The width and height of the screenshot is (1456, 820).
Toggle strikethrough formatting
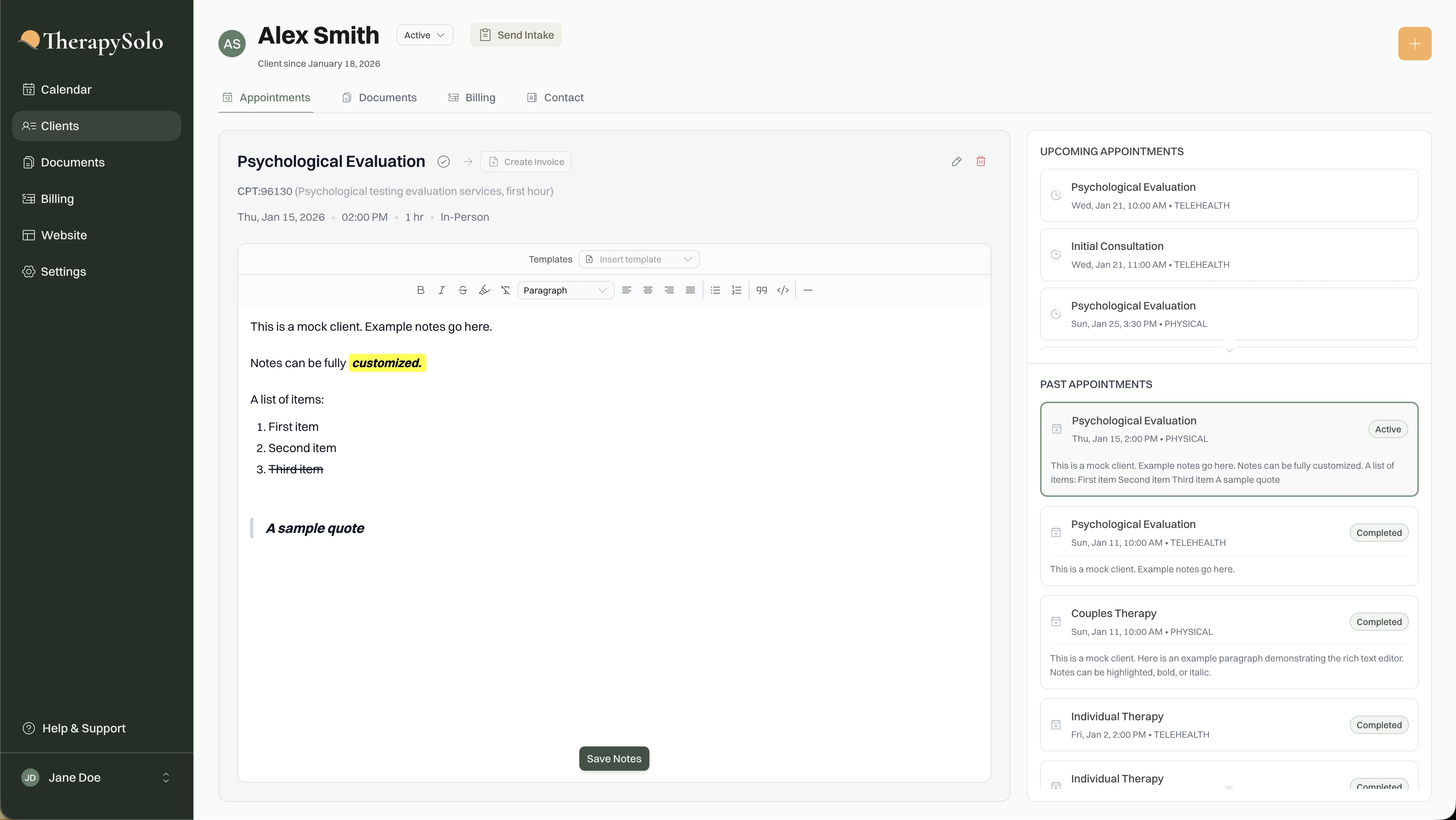coord(463,290)
